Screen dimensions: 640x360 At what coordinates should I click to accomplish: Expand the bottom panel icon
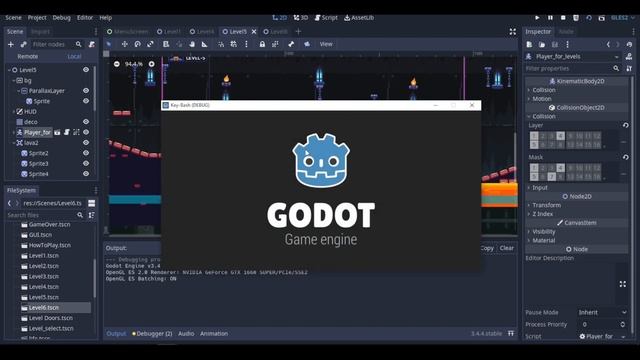pos(511,333)
